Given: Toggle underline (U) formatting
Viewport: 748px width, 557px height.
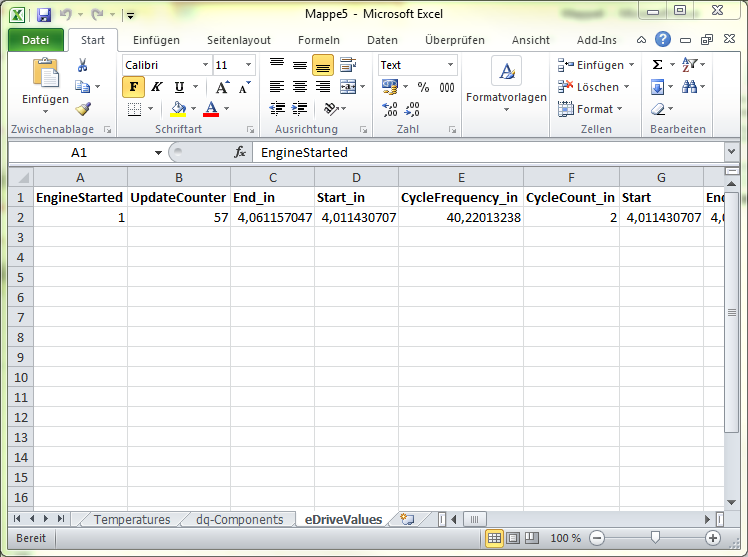Looking at the screenshot, I should point(179,87).
